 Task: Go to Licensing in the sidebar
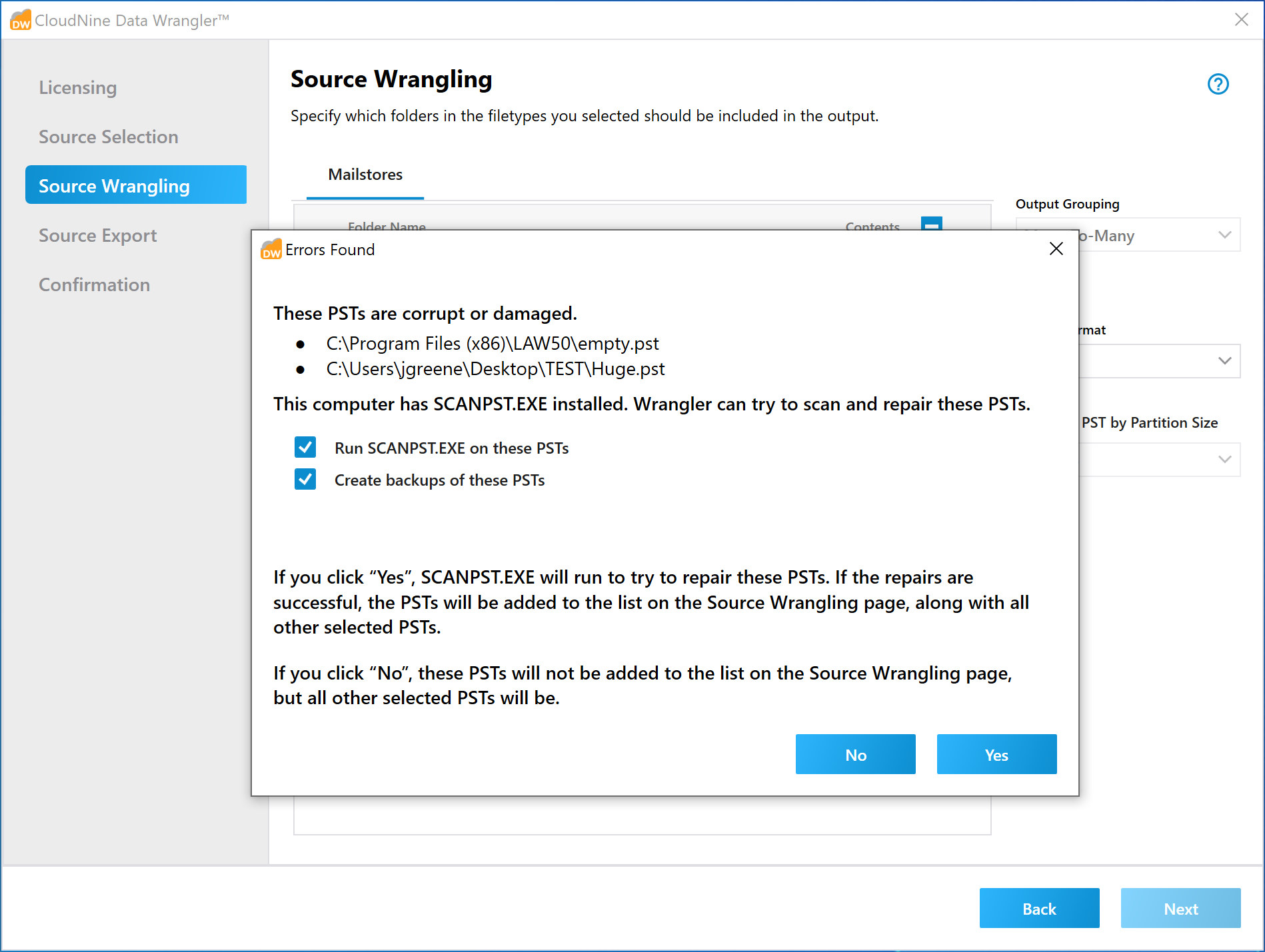coord(77,87)
